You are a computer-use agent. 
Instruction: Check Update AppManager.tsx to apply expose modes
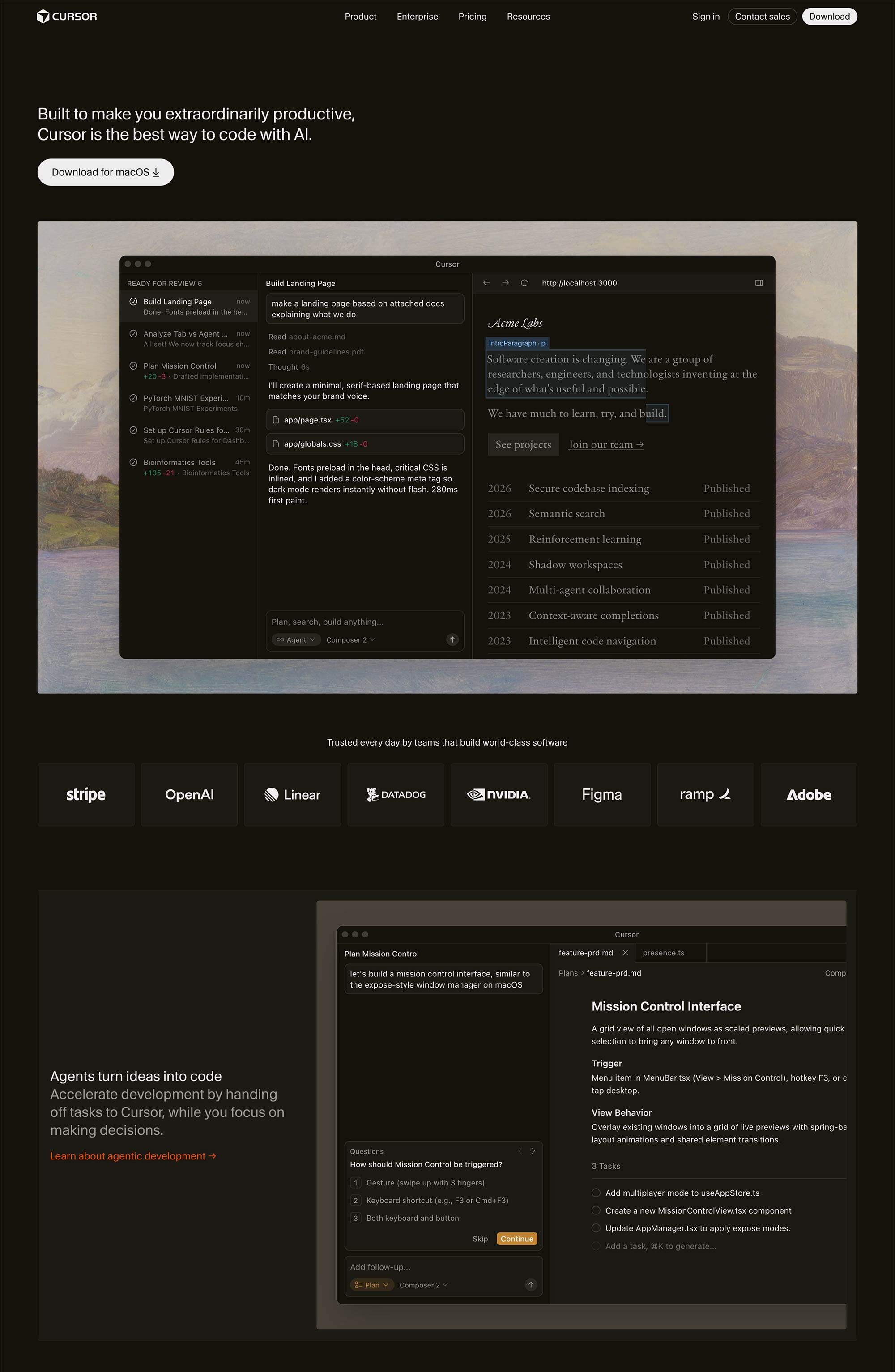coord(596,1228)
